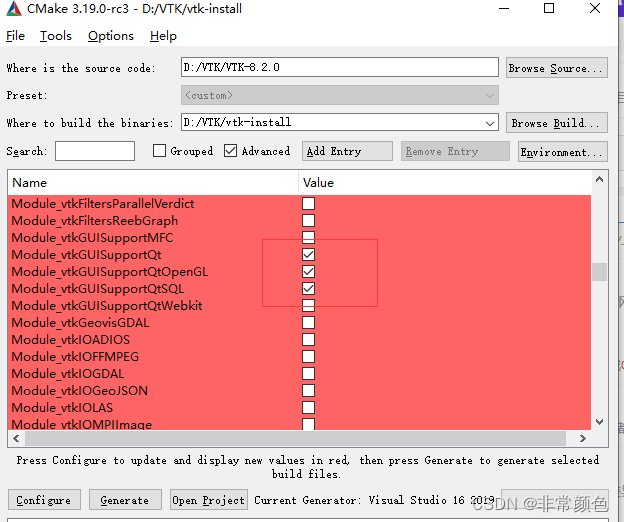The image size is (624, 522).
Task: Check Module_vtkIOADIOS checkbox
Action: 308,339
